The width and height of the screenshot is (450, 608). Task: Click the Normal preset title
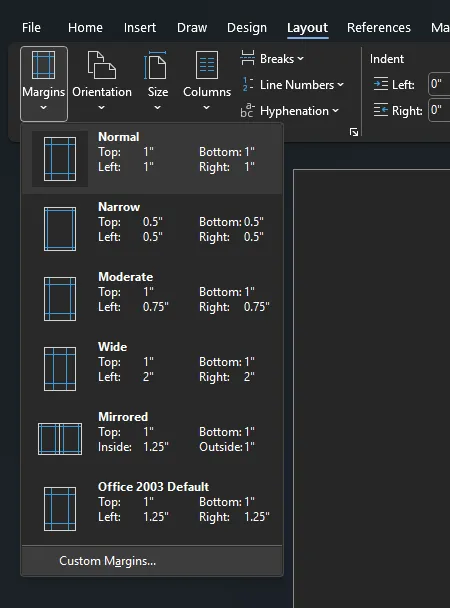click(x=119, y=137)
